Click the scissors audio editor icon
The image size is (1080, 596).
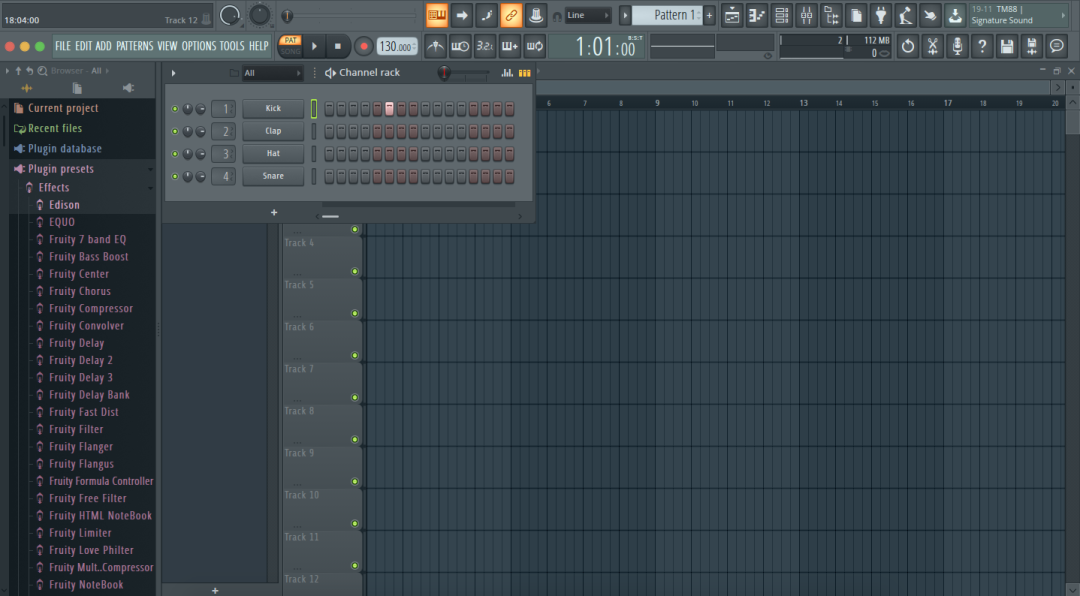(933, 46)
